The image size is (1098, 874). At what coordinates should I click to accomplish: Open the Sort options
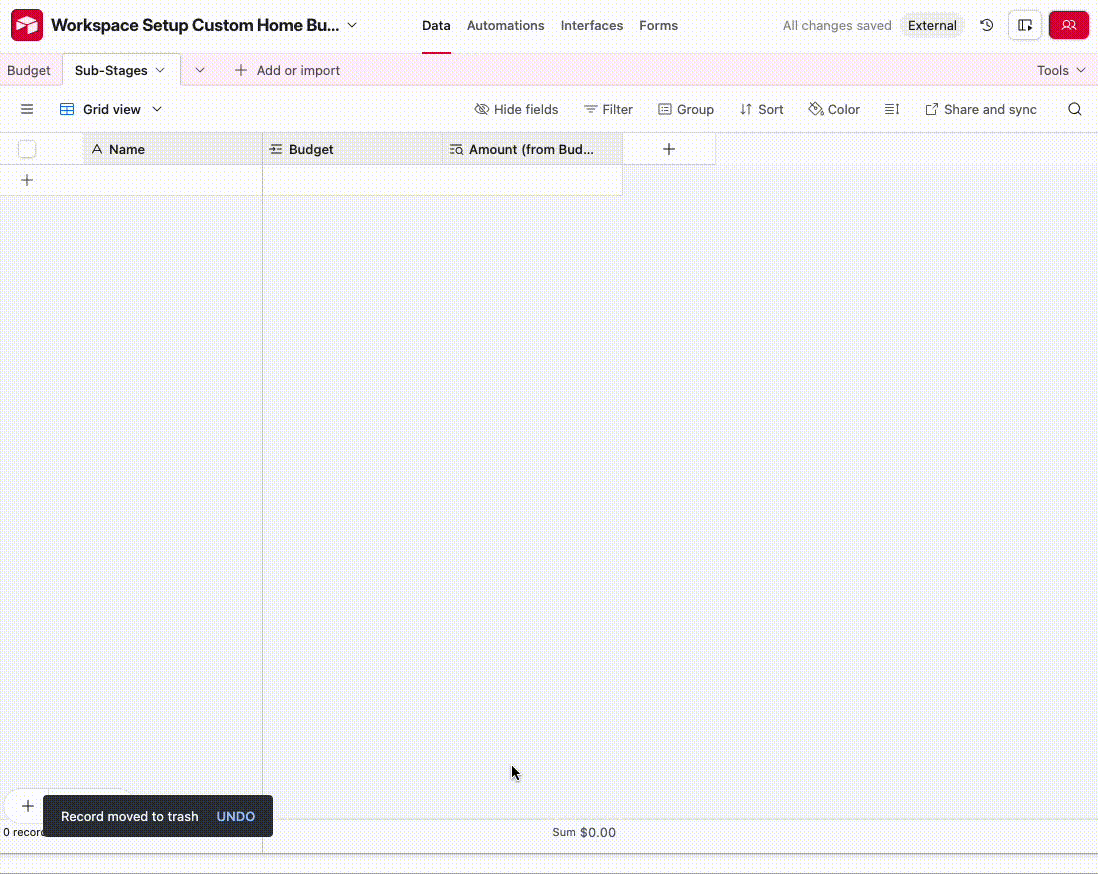(x=761, y=109)
